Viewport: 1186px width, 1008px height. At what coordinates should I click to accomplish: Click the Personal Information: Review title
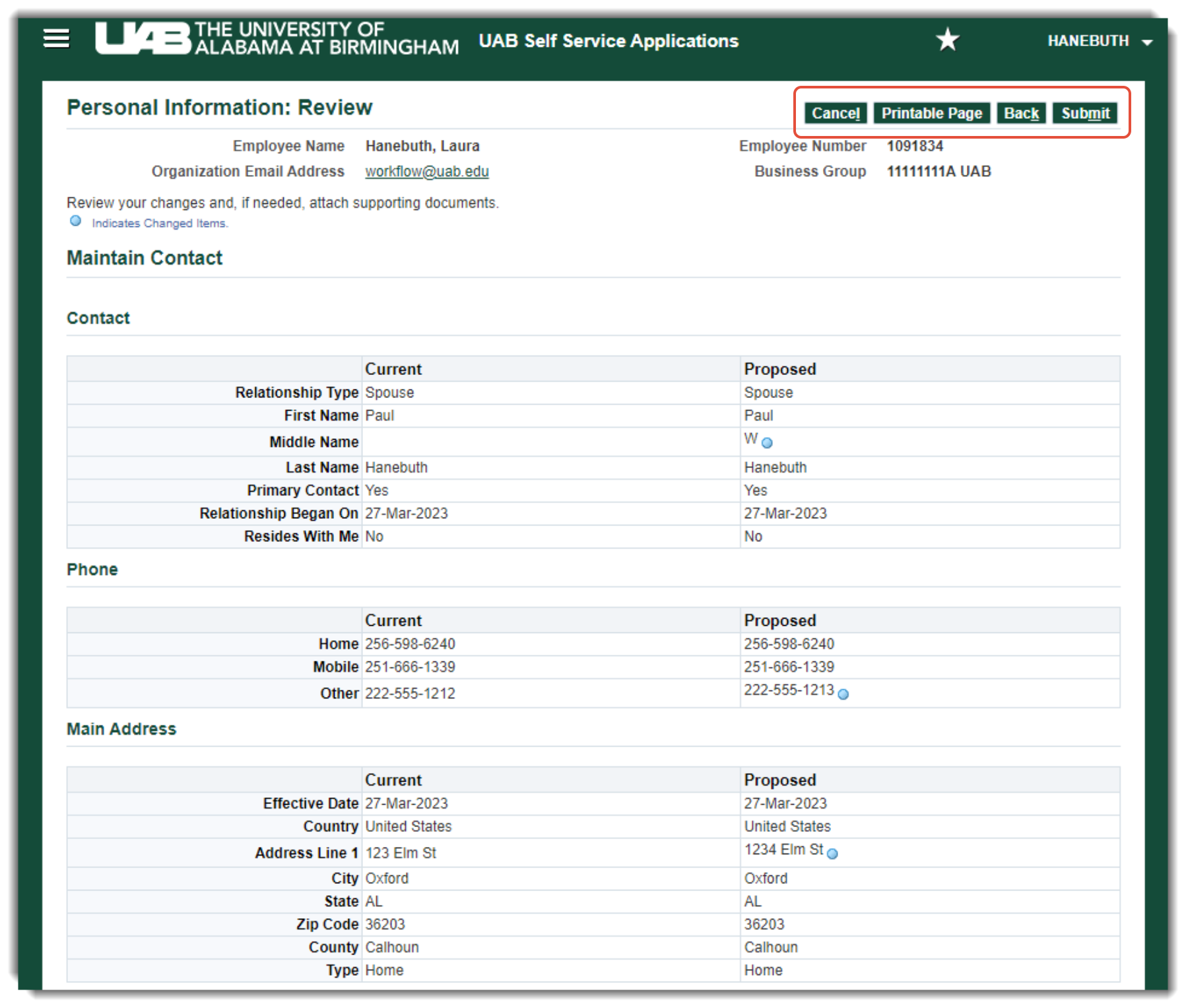coord(219,108)
